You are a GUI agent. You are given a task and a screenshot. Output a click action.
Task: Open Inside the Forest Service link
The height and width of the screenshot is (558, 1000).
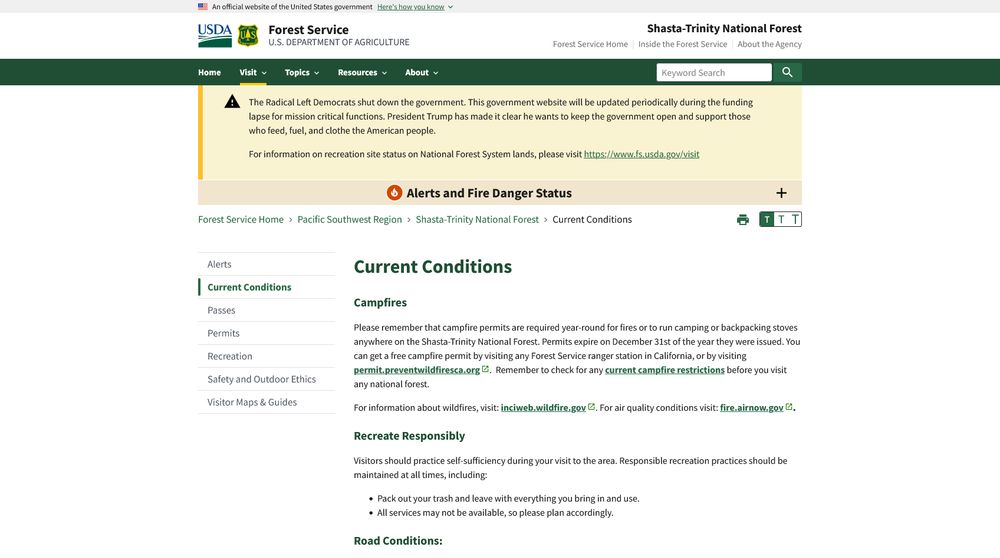click(682, 44)
